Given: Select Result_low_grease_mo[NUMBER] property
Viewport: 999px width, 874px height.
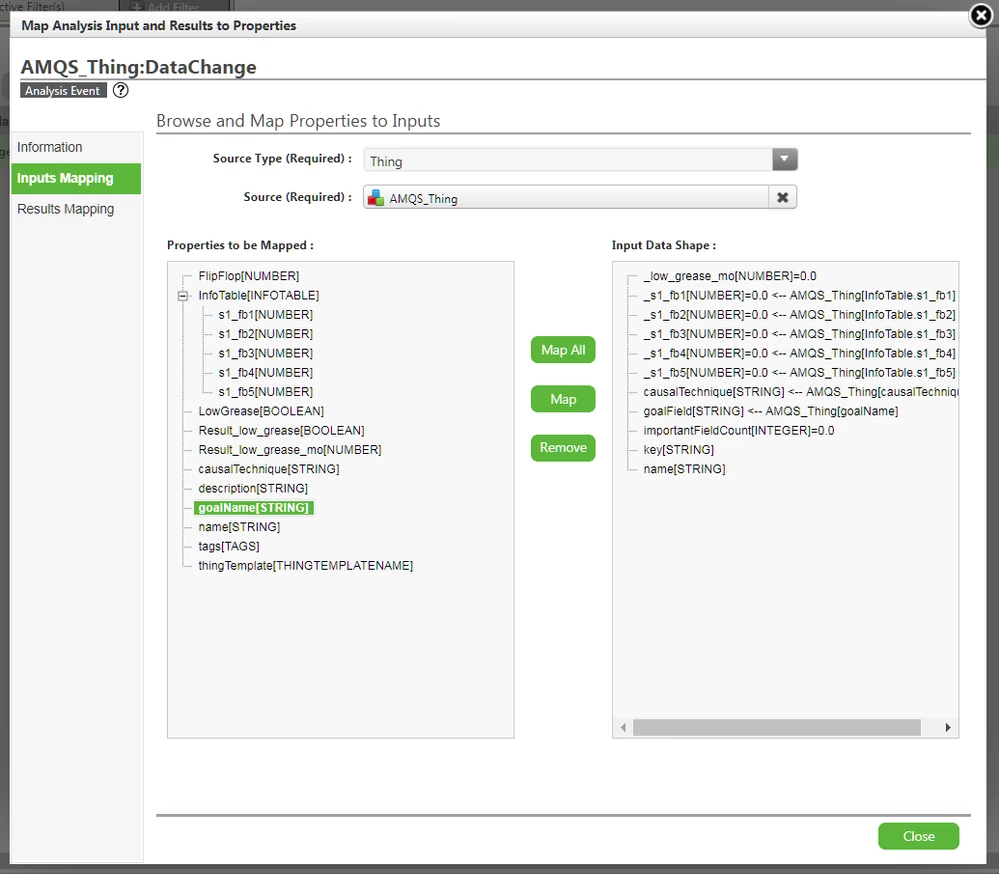Looking at the screenshot, I should point(290,450).
